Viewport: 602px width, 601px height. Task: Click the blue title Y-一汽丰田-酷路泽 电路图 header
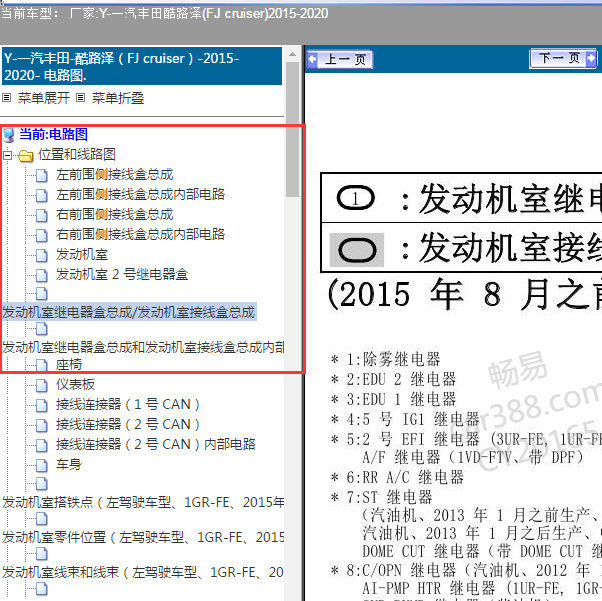click(142, 66)
